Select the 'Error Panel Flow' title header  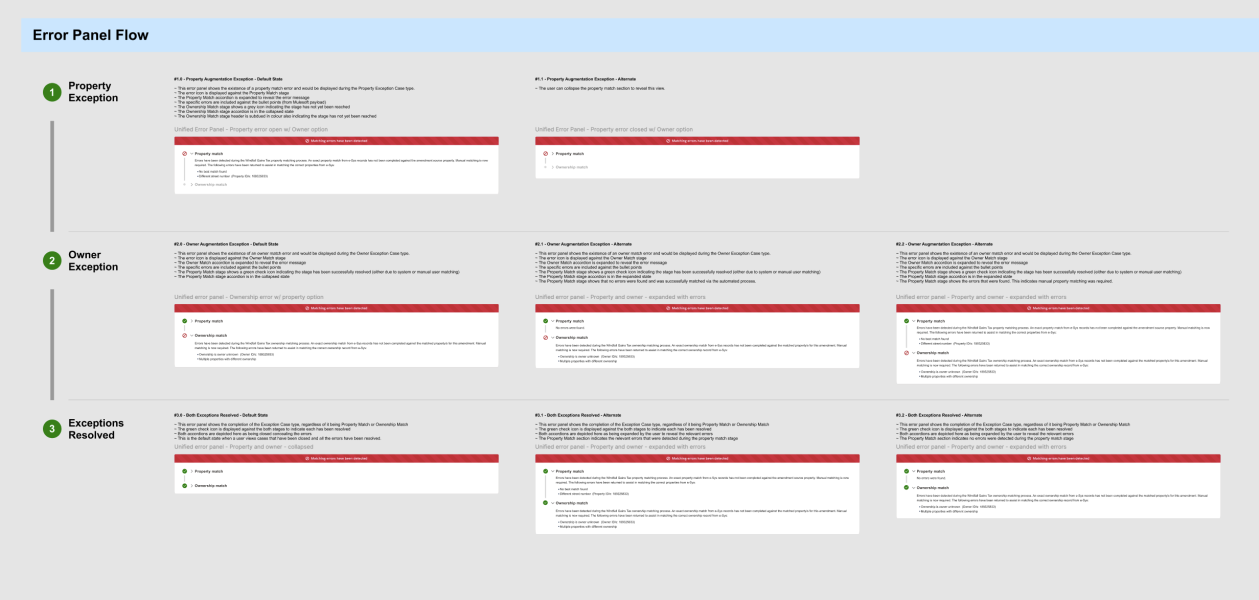pyautogui.click(x=90, y=35)
